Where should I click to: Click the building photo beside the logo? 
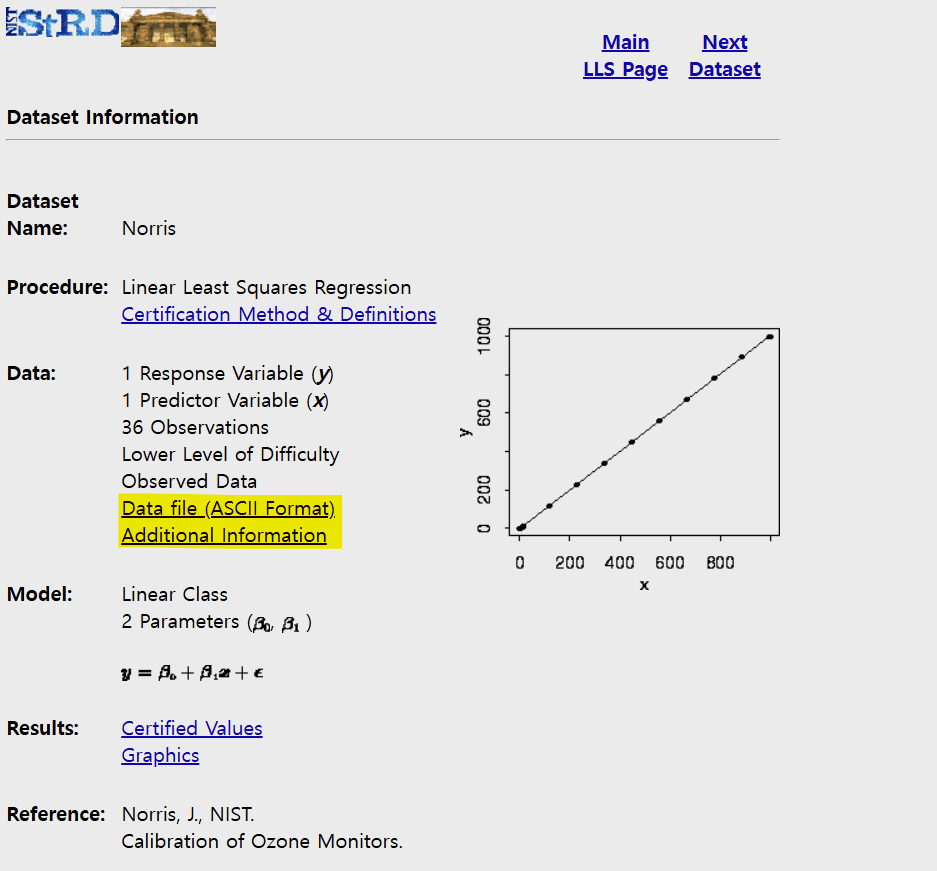coord(168,28)
